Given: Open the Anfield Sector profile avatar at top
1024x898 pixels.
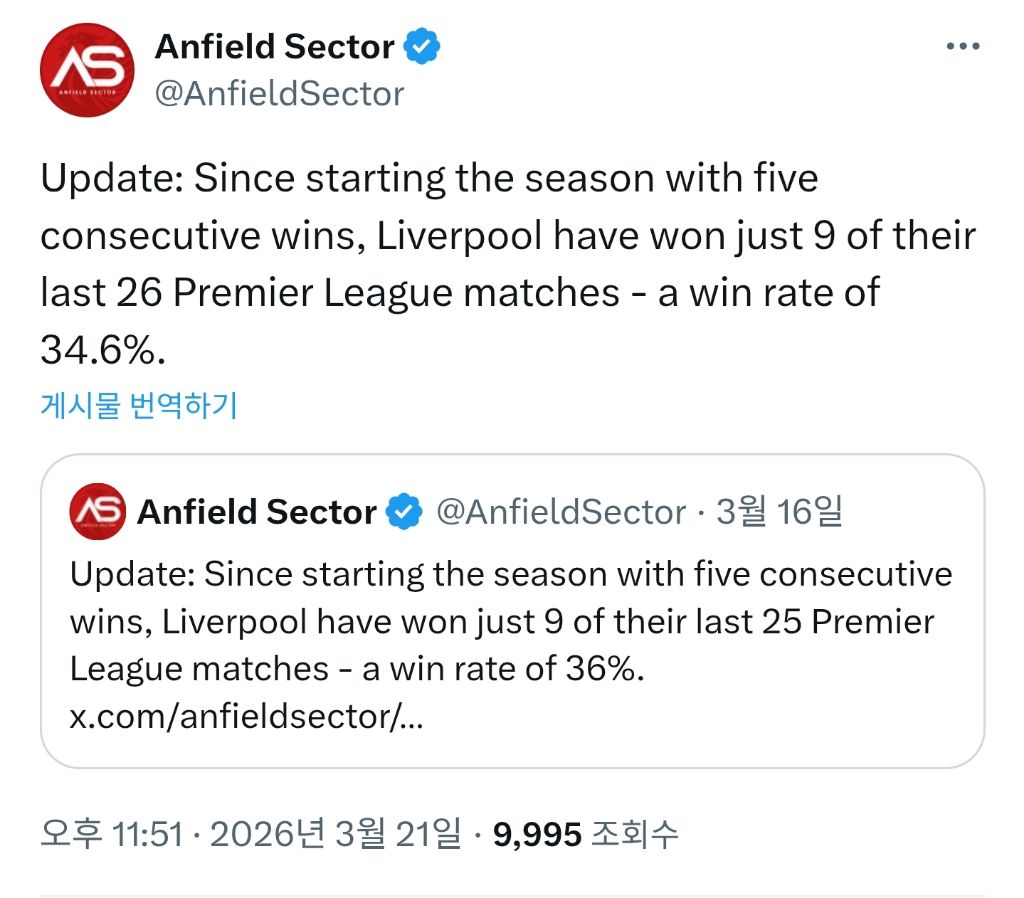Looking at the screenshot, I should pos(87,70).
